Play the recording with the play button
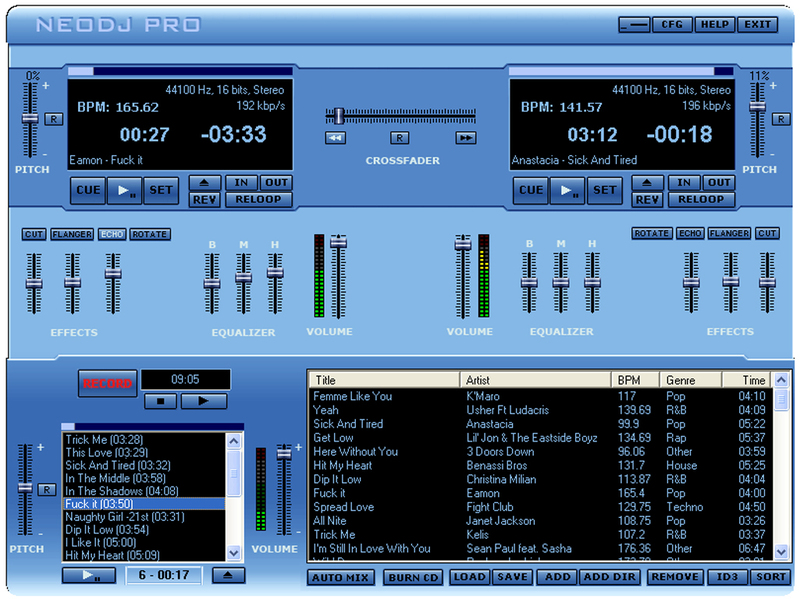Viewport: 800px width, 599px height. tap(204, 401)
